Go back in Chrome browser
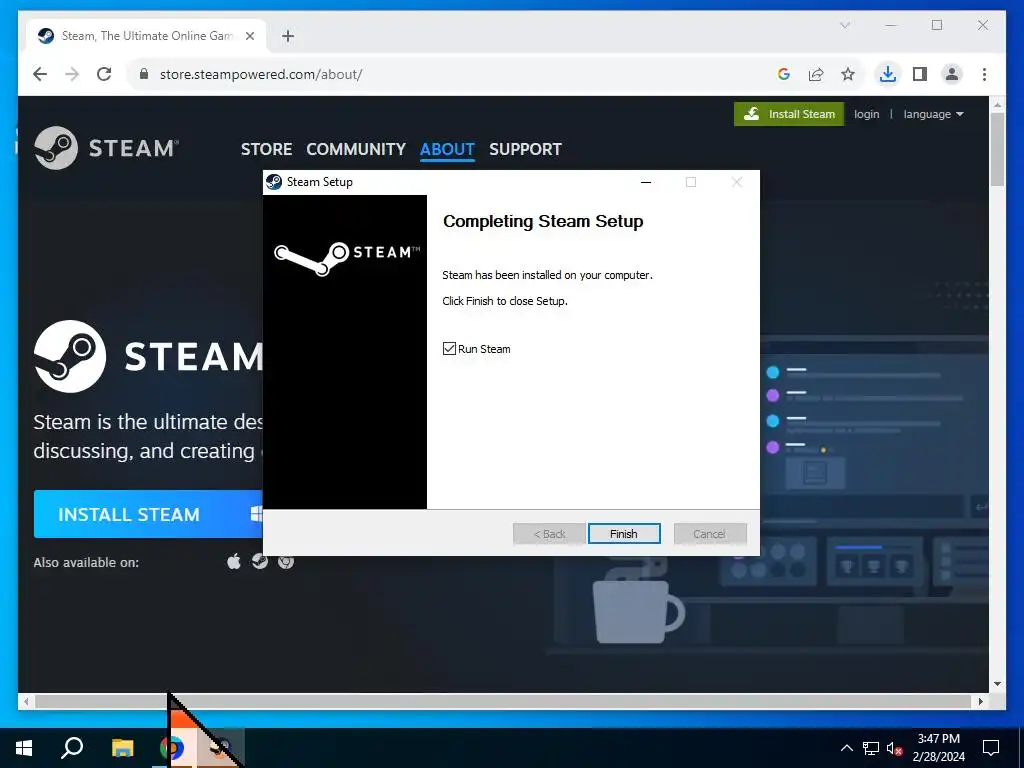The height and width of the screenshot is (768, 1024). point(40,74)
